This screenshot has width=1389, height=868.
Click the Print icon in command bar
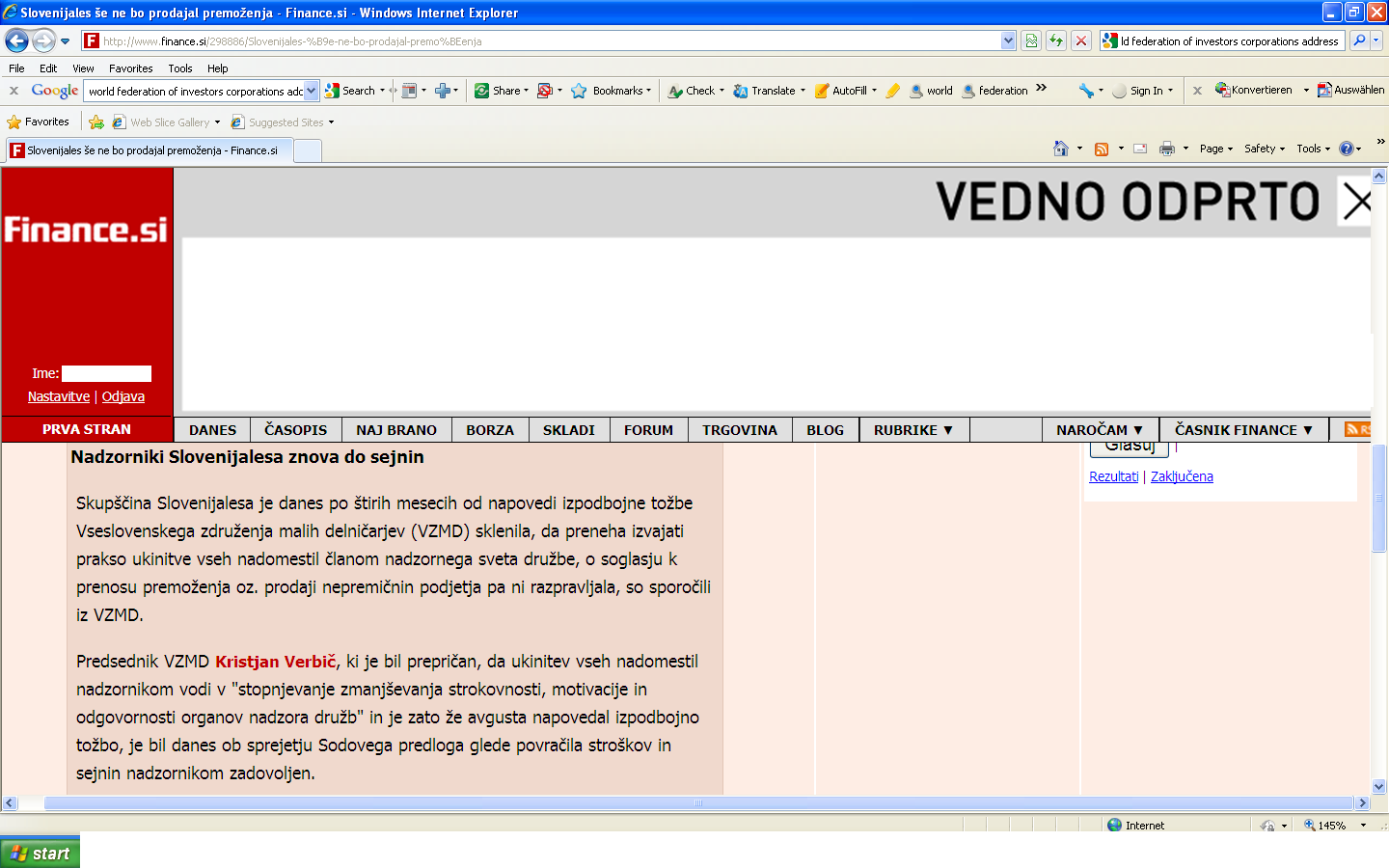click(x=1167, y=149)
